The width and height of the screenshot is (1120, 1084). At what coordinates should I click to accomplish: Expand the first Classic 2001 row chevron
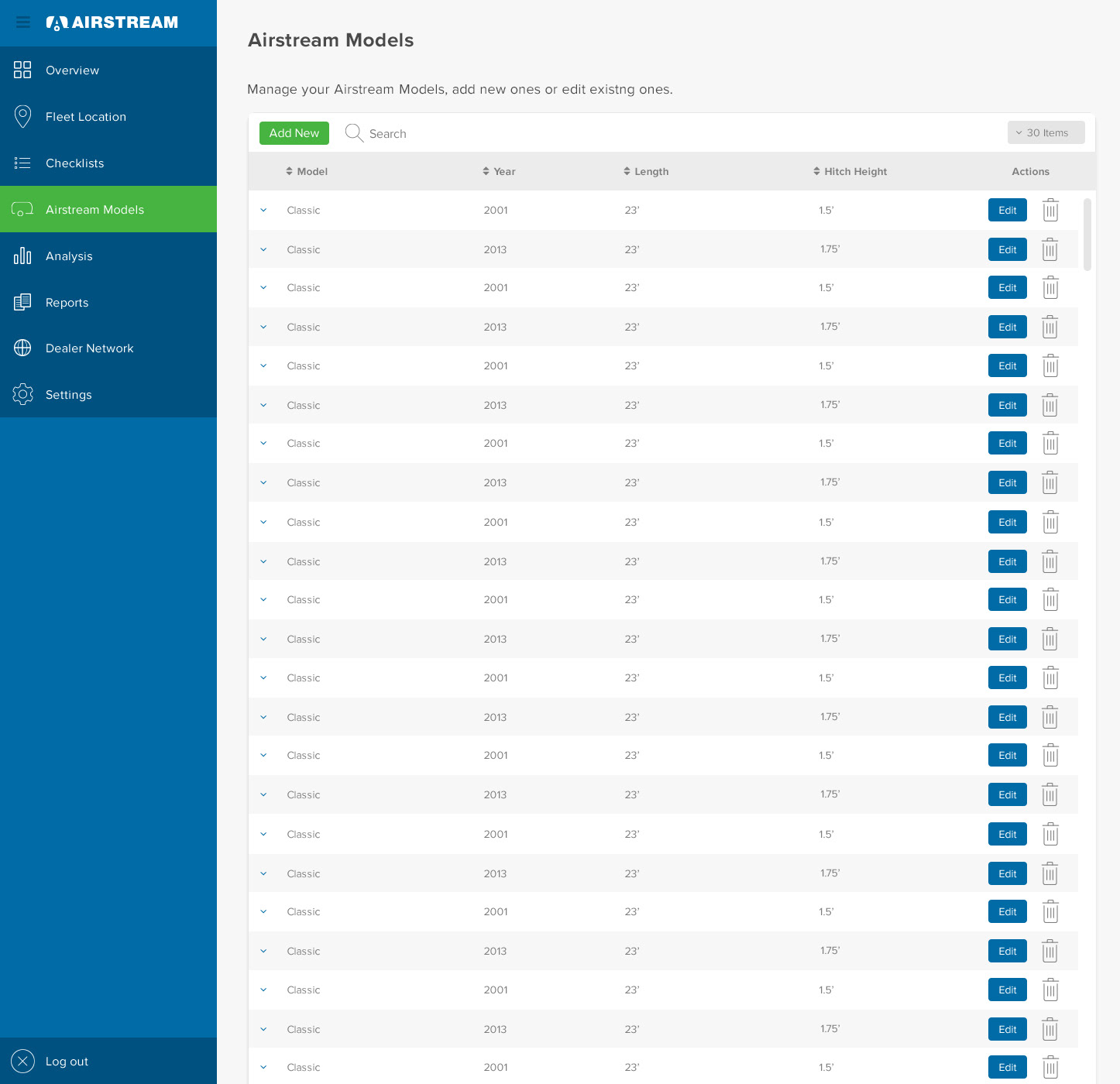263,210
